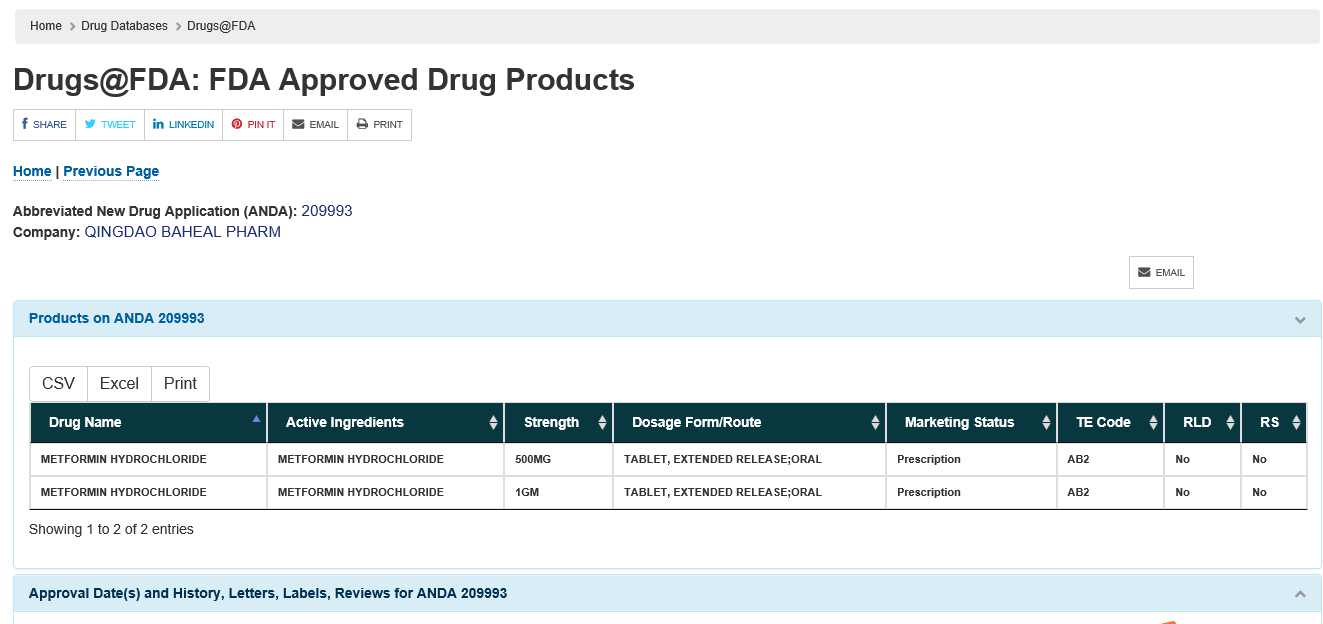The width and height of the screenshot is (1323, 624).
Task: Open Drug Databases breadcrumb
Action: coord(124,26)
